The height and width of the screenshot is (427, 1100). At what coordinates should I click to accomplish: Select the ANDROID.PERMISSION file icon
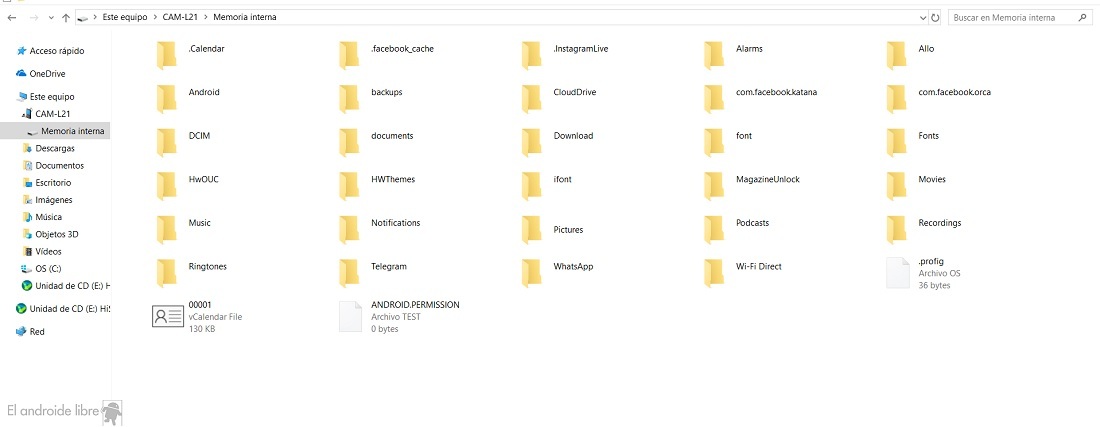click(351, 316)
